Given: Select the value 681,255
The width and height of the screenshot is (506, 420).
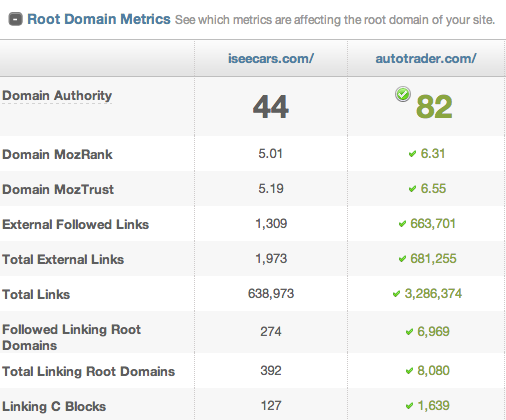Looking at the screenshot, I should (433, 259).
